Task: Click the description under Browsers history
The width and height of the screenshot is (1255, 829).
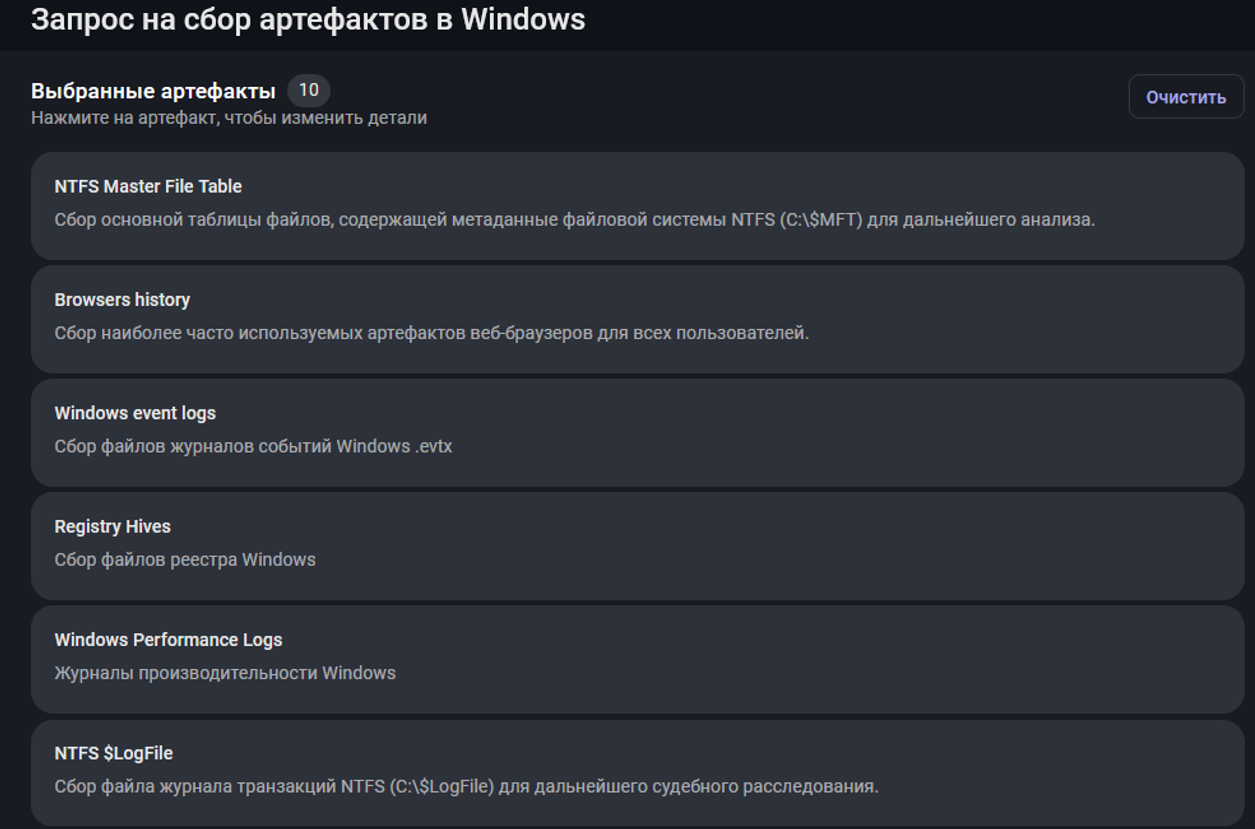Action: tap(431, 333)
